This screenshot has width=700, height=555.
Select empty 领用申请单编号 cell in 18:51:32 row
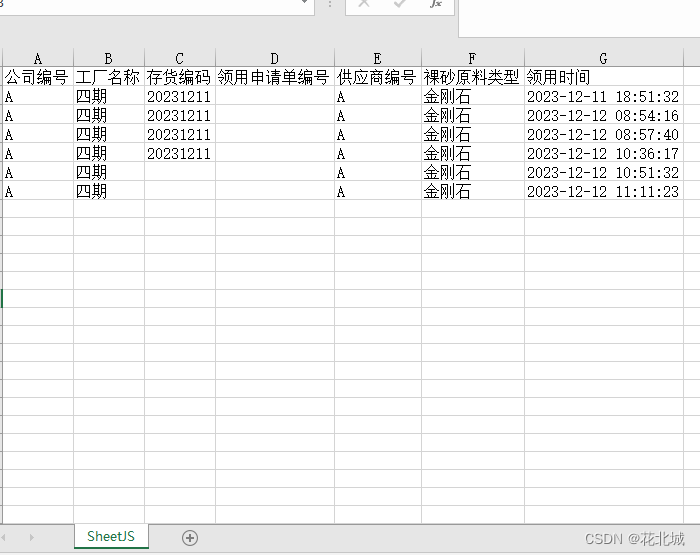coord(275,96)
